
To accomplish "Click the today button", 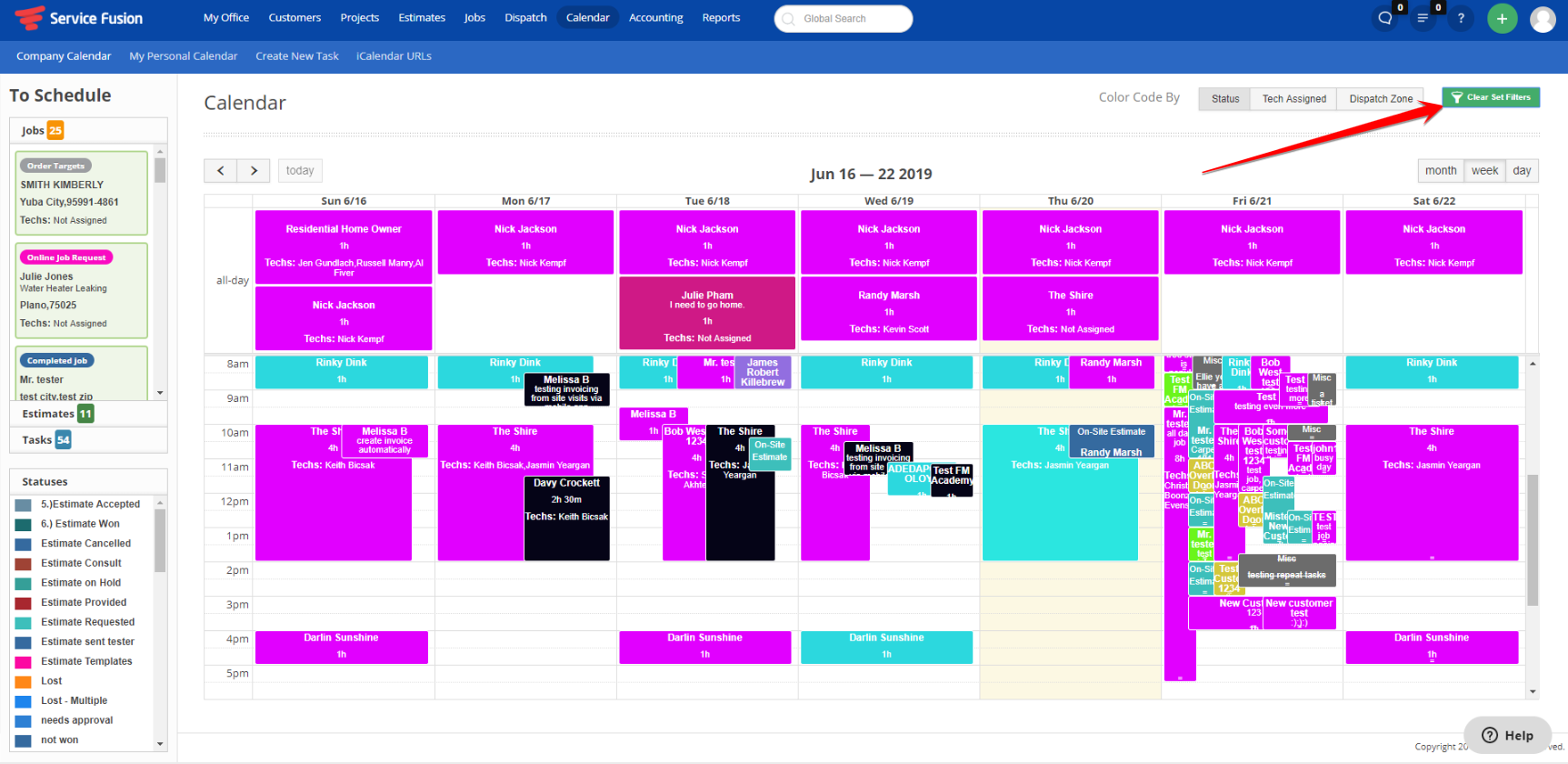I will (300, 170).
